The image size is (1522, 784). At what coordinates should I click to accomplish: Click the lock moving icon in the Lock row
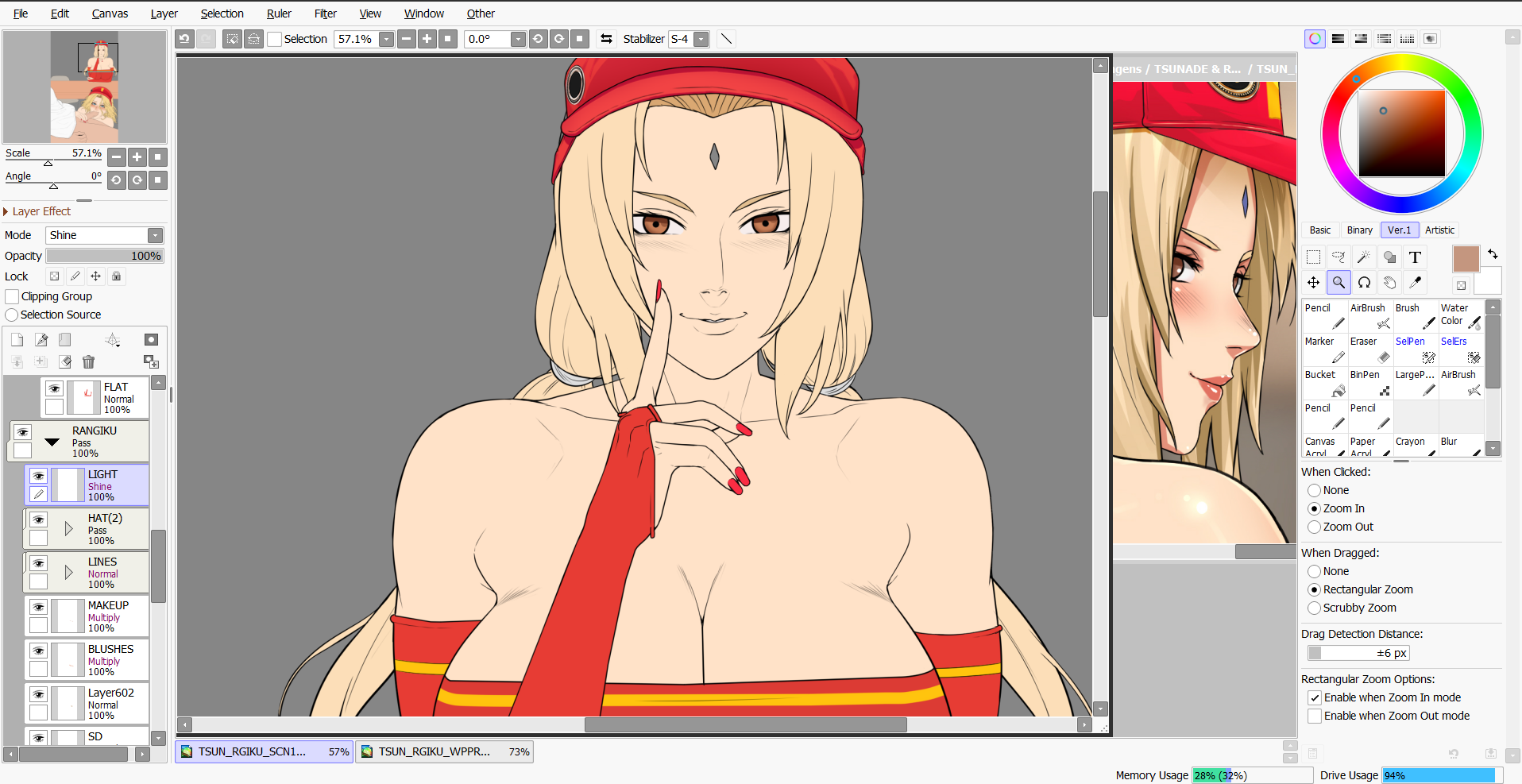[96, 276]
